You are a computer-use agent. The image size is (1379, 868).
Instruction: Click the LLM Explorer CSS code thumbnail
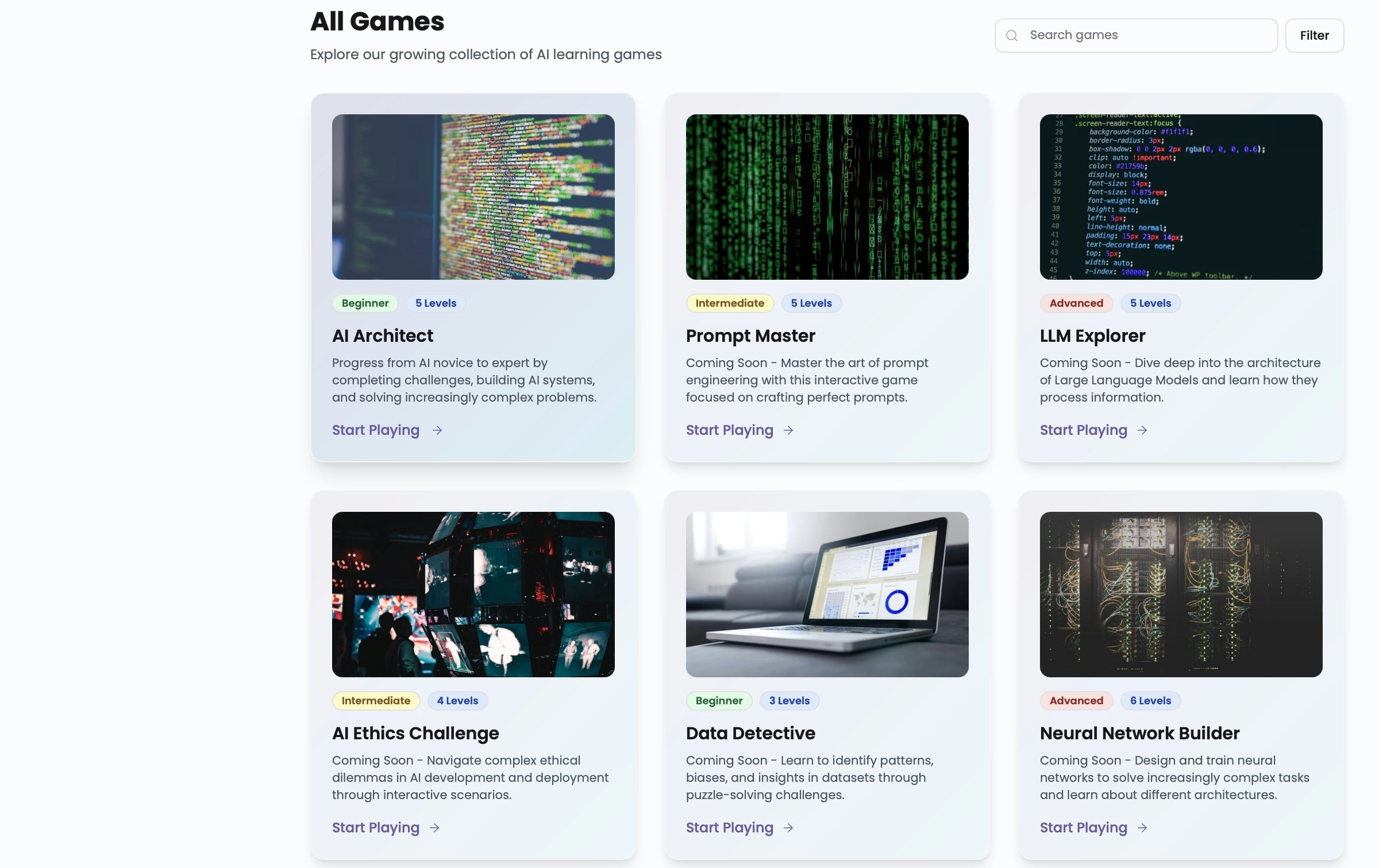point(1181,197)
